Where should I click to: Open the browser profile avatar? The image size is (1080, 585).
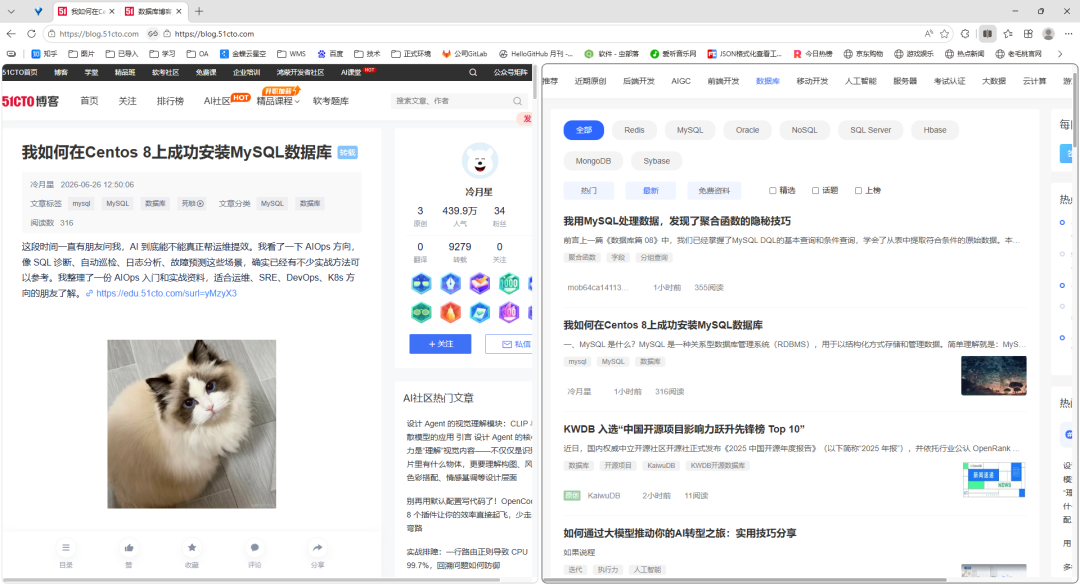(x=1048, y=34)
